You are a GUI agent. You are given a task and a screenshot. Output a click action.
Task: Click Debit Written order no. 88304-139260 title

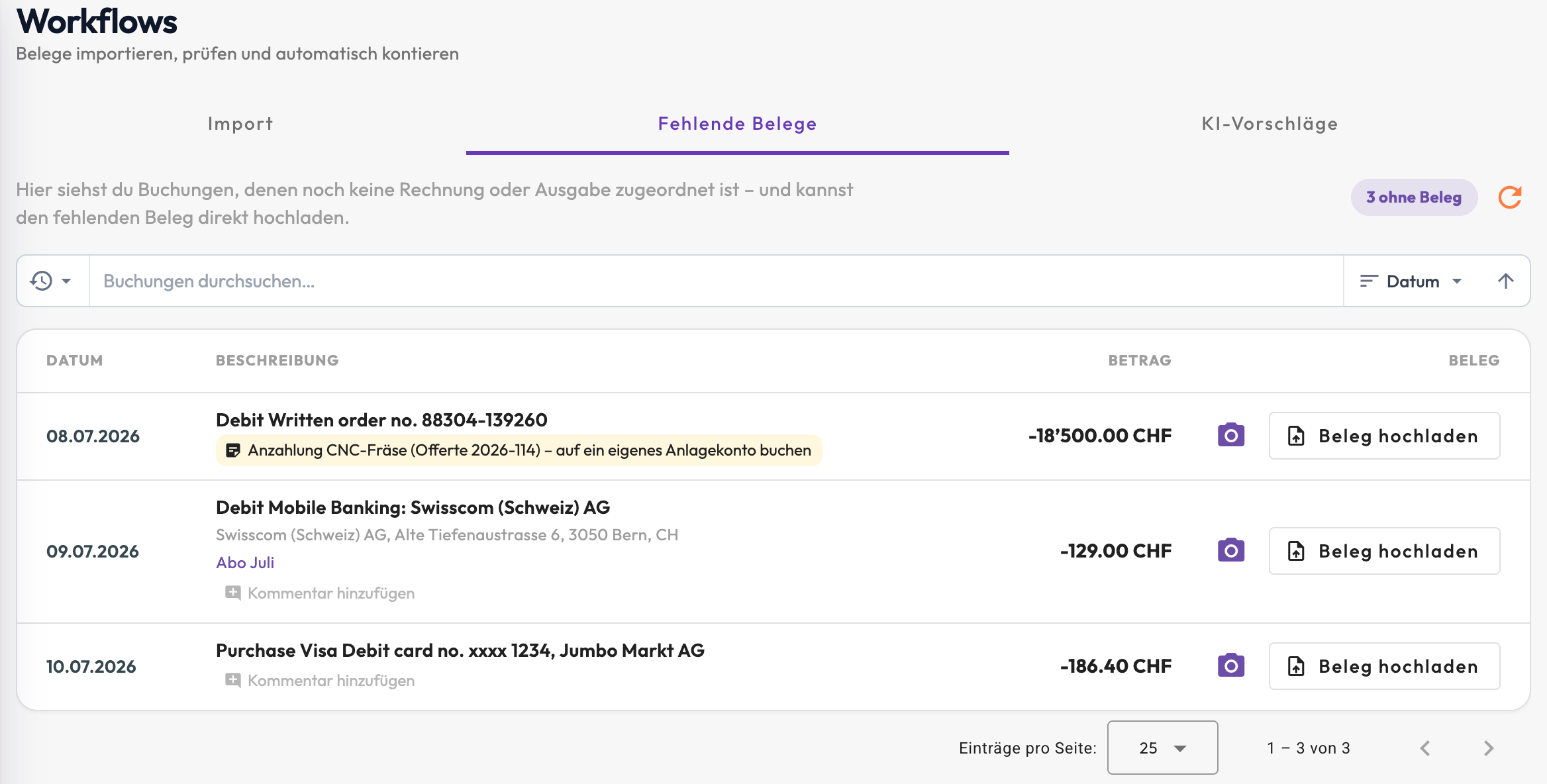(x=381, y=420)
